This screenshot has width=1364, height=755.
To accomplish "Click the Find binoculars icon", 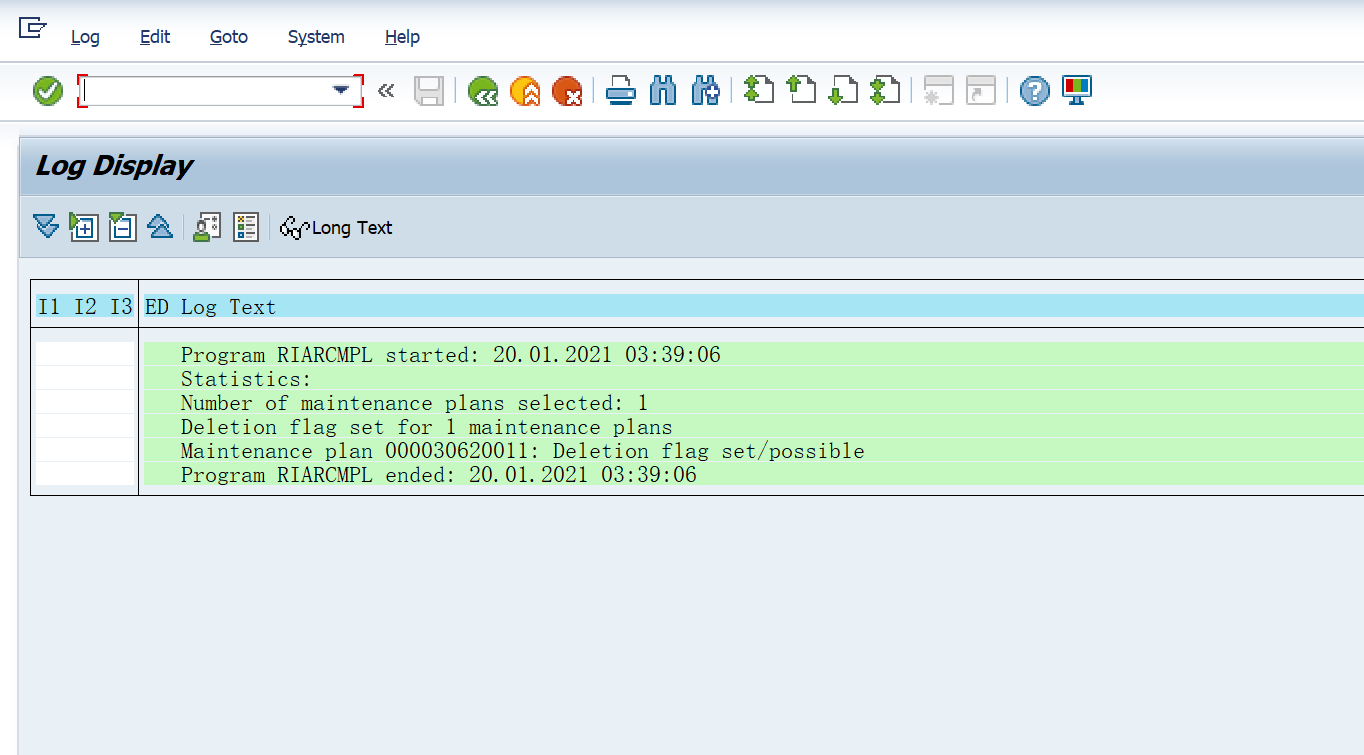I will pos(663,92).
